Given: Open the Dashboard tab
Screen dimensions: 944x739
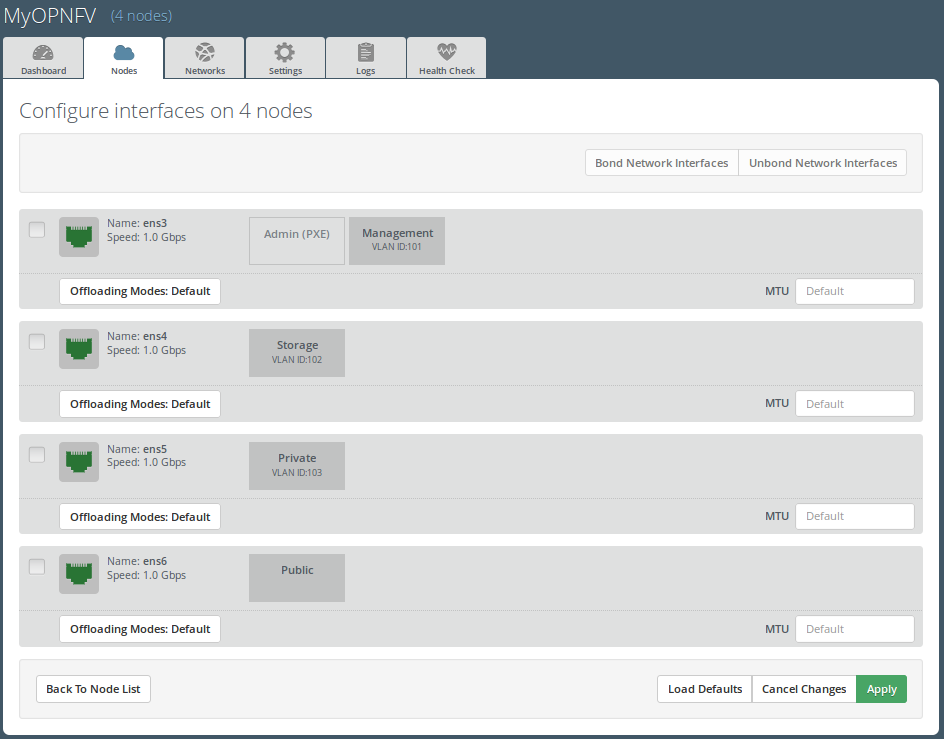Looking at the screenshot, I should (43, 59).
